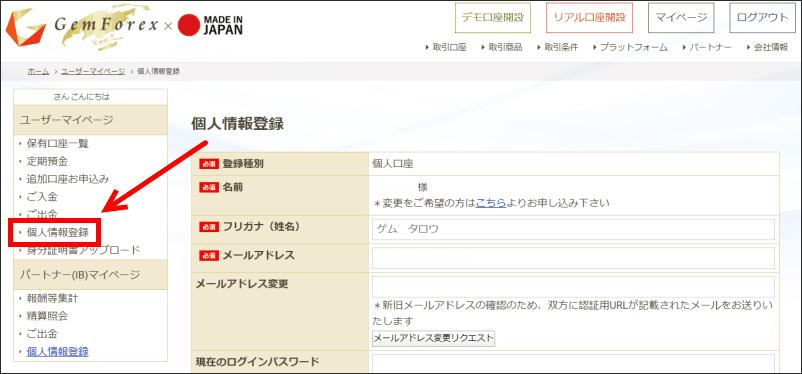Open デモ口座開設 button
This screenshot has width=802, height=374.
[493, 18]
